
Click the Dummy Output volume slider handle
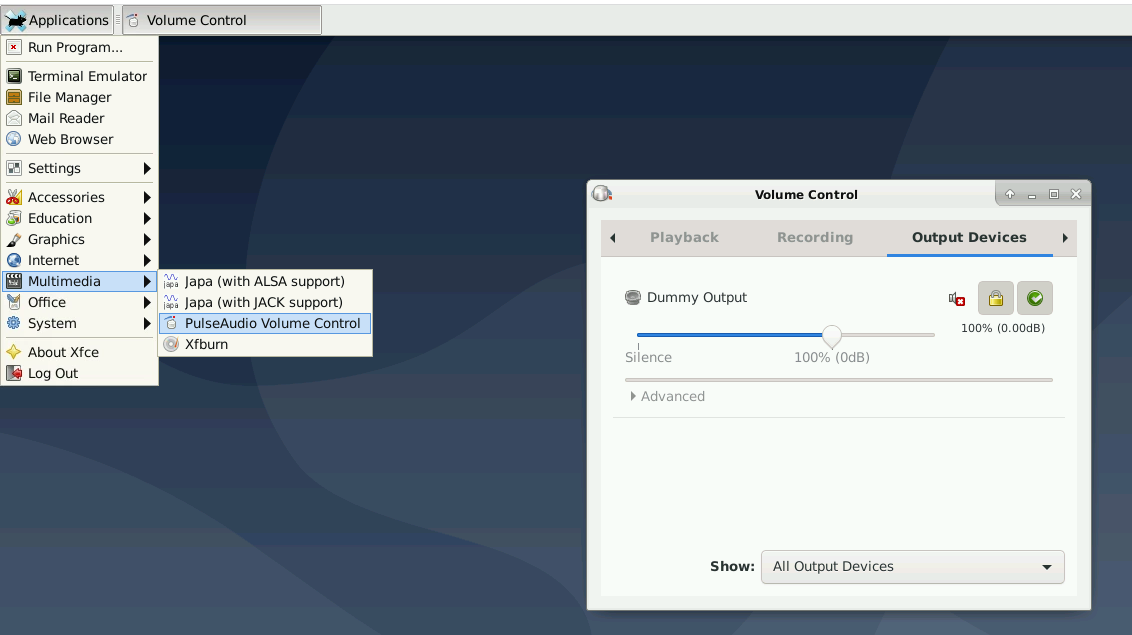click(x=832, y=336)
